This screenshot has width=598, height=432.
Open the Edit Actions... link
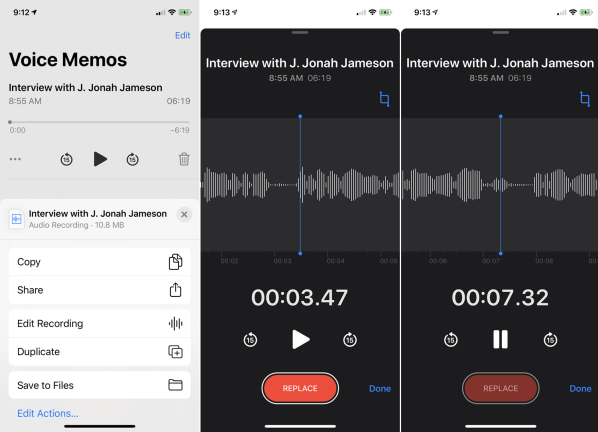pos(48,413)
